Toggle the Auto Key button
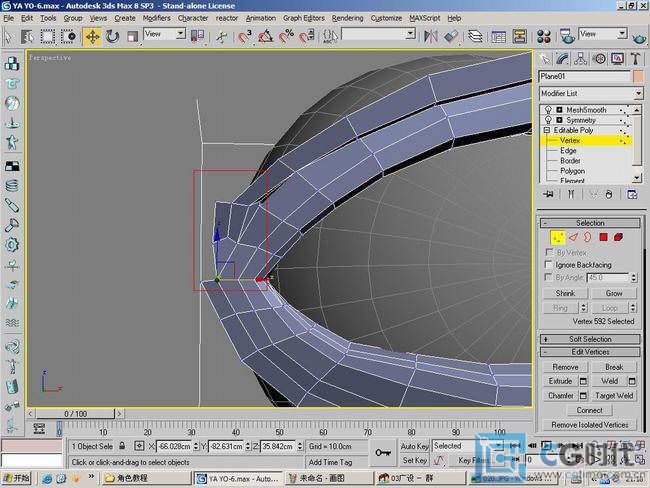The image size is (650, 488). (414, 446)
